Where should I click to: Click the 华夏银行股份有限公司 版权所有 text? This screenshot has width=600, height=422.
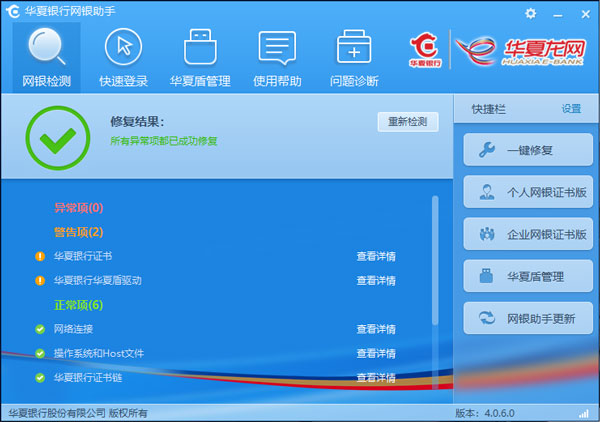coord(78,413)
